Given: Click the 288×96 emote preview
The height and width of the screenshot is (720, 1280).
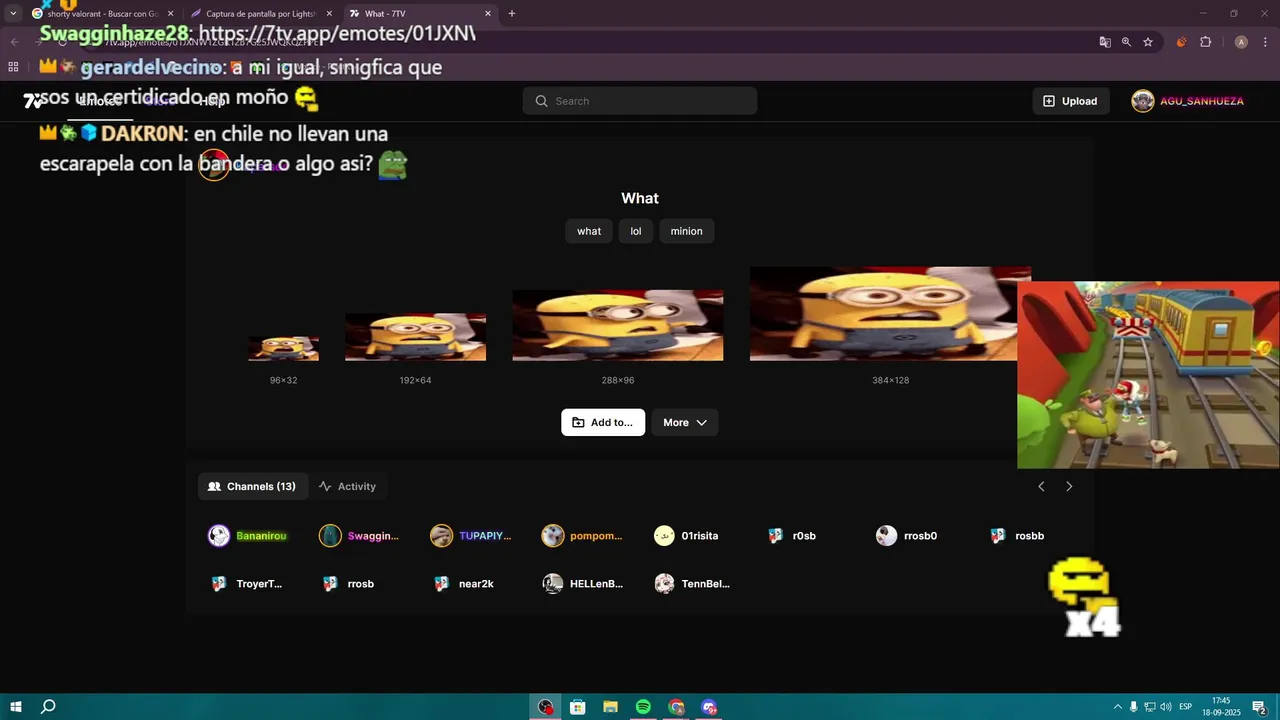Looking at the screenshot, I should pyautogui.click(x=618, y=325).
